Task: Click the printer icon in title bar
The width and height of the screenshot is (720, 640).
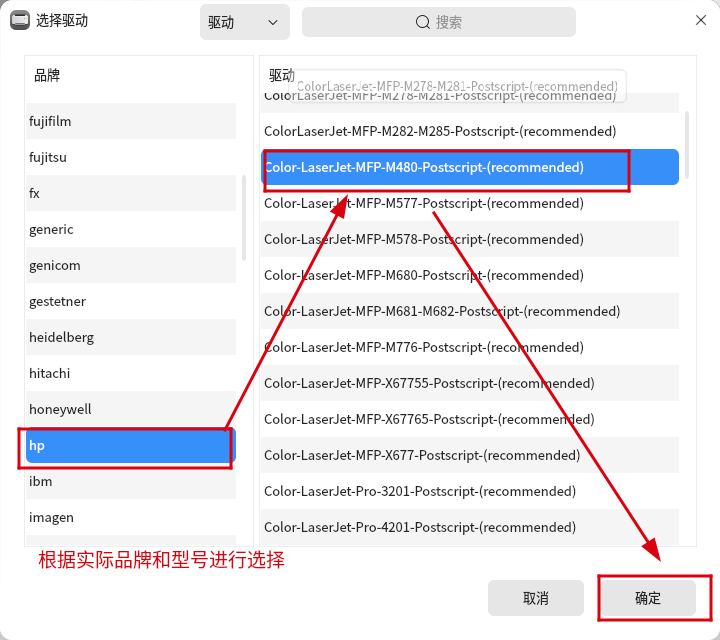Action: (x=19, y=21)
